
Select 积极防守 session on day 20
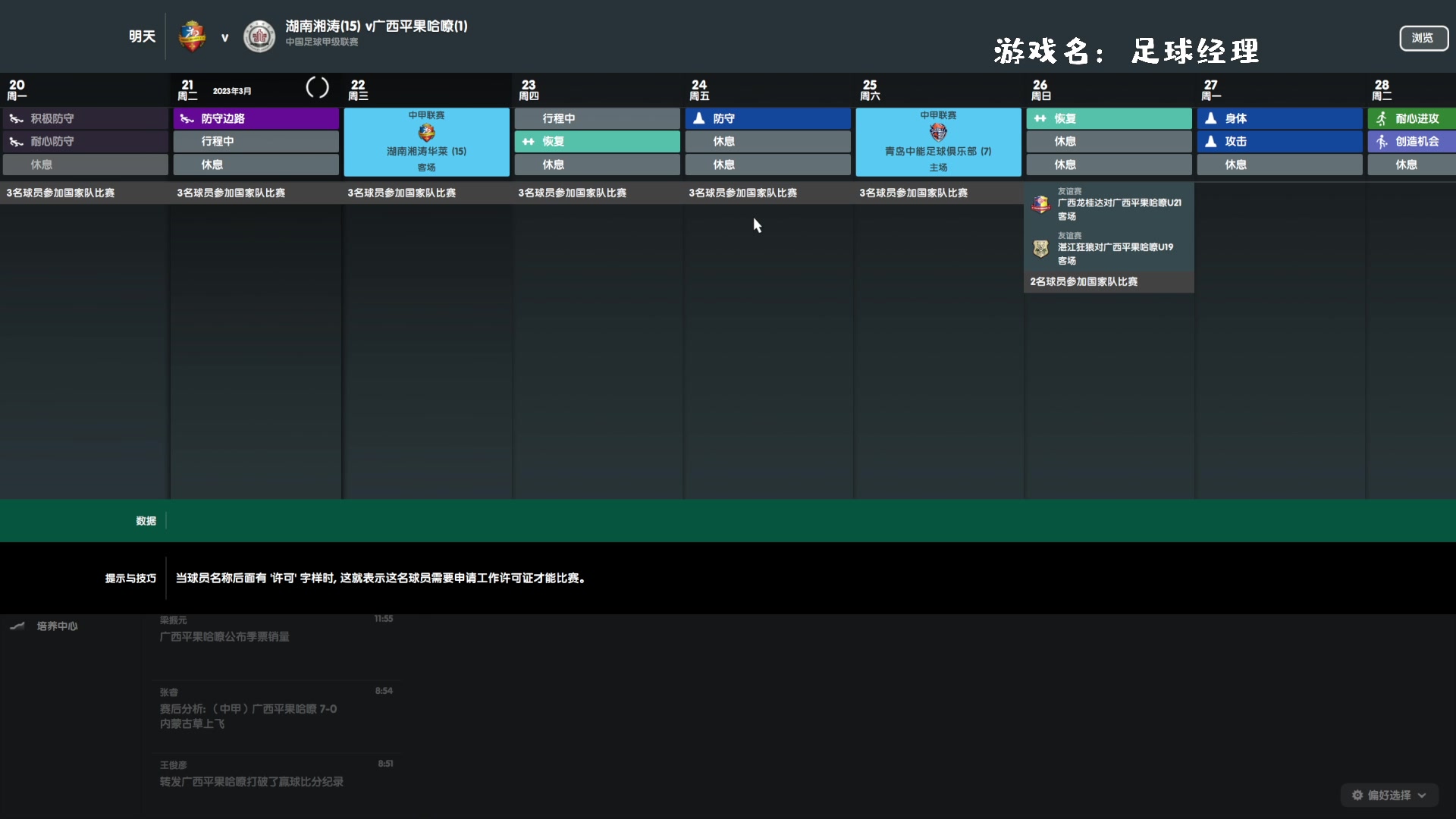[x=86, y=118]
